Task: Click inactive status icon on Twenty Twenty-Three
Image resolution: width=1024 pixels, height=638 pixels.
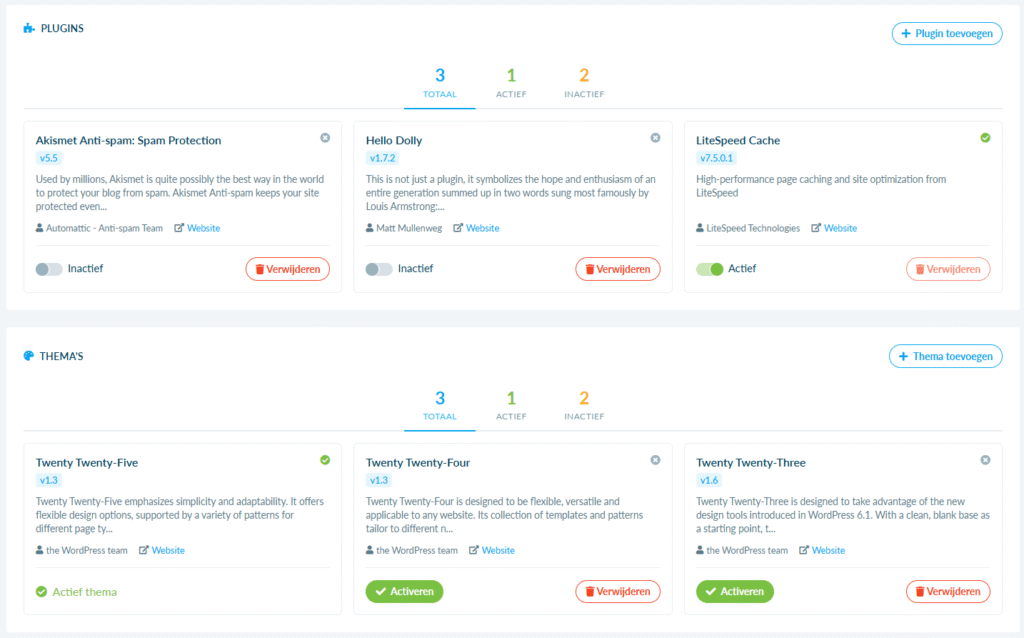Action: click(985, 460)
